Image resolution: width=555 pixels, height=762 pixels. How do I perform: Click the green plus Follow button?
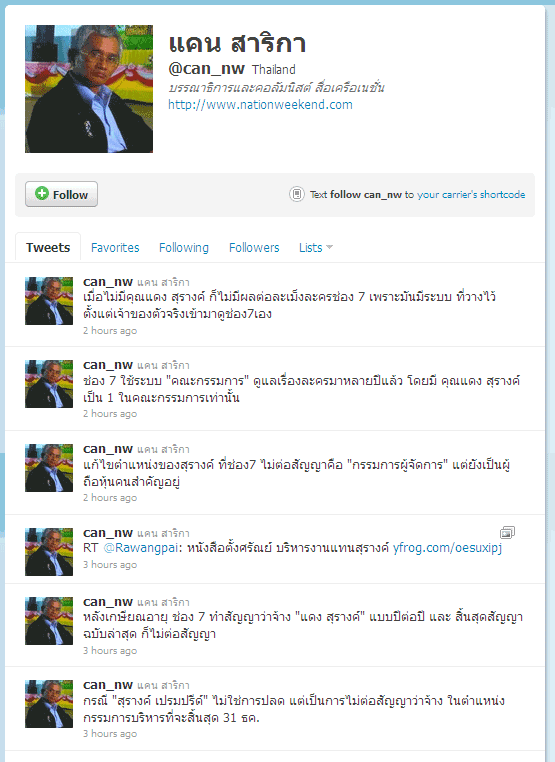coord(61,194)
